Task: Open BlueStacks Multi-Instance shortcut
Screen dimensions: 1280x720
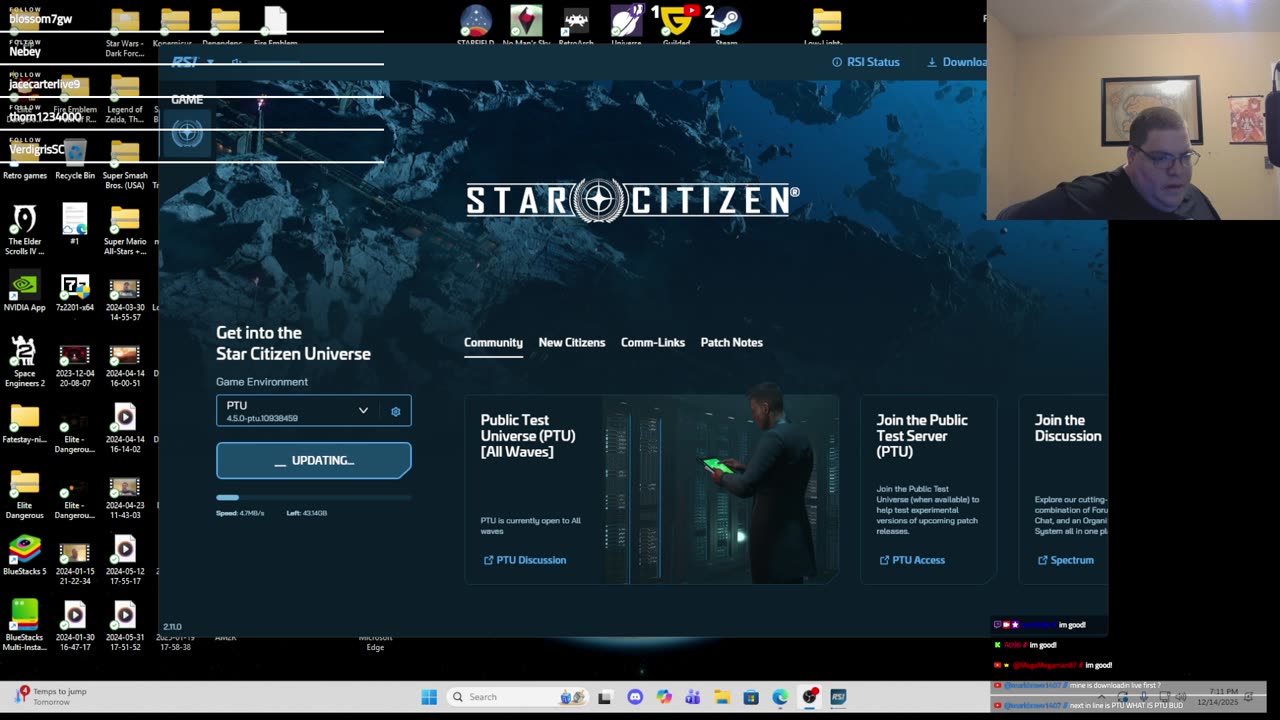Action: click(x=25, y=625)
